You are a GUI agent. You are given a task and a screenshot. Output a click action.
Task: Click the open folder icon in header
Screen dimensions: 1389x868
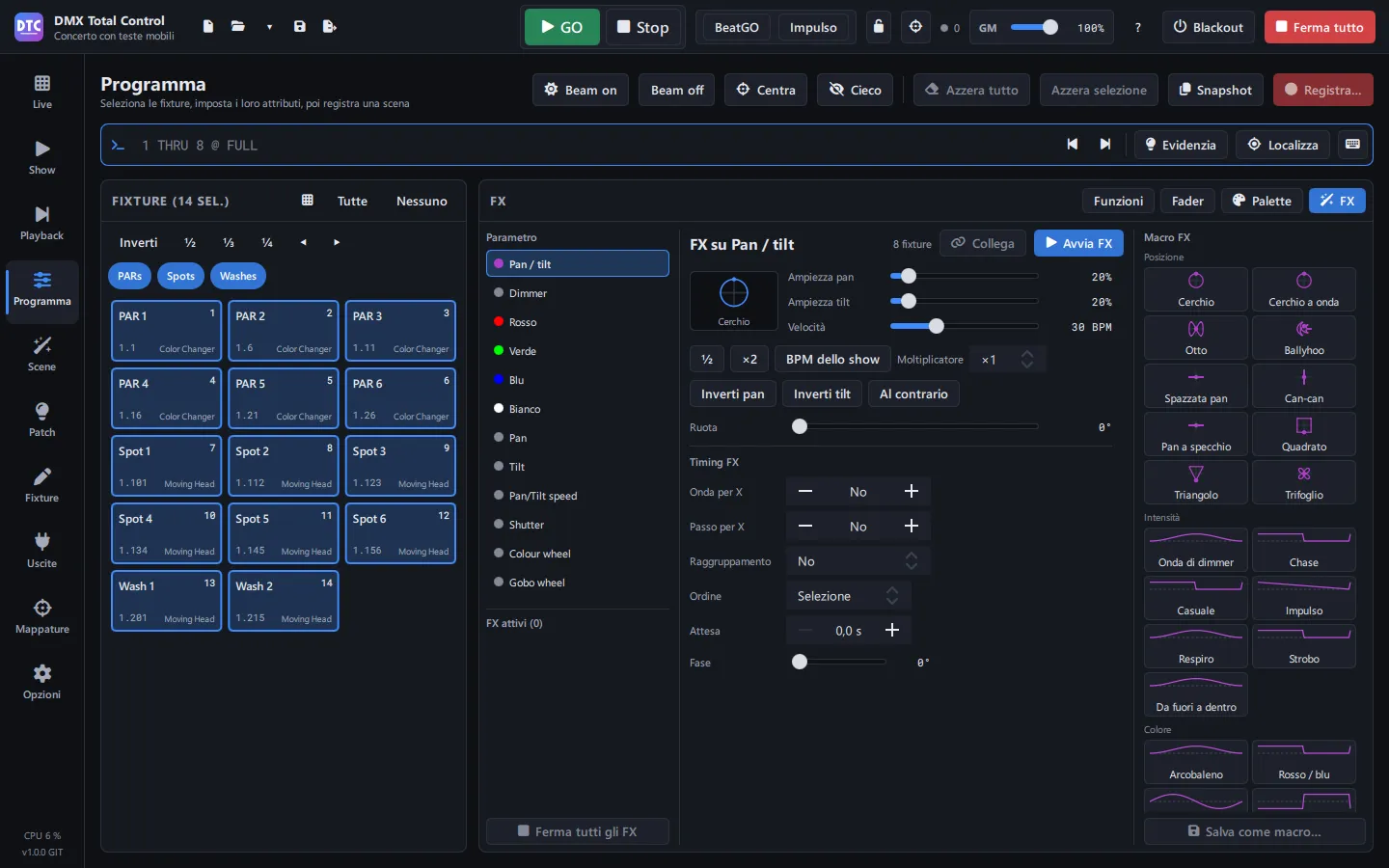238,27
